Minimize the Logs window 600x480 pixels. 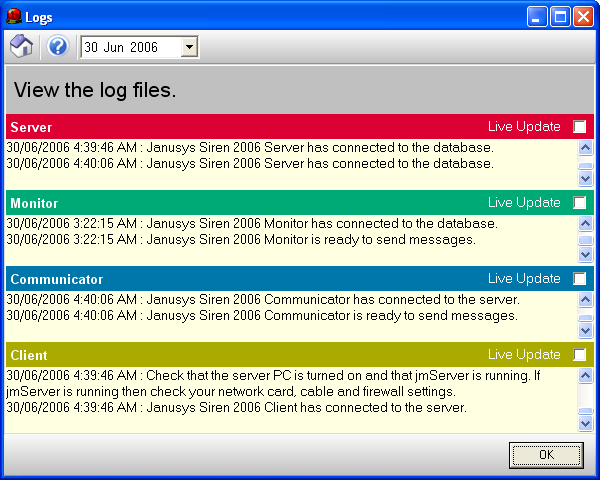point(537,16)
